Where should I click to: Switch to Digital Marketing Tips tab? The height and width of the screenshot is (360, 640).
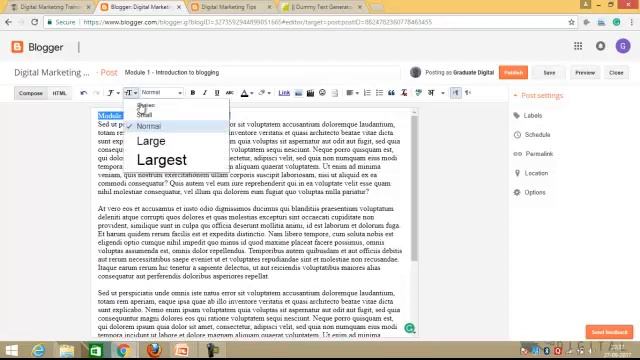[231, 7]
